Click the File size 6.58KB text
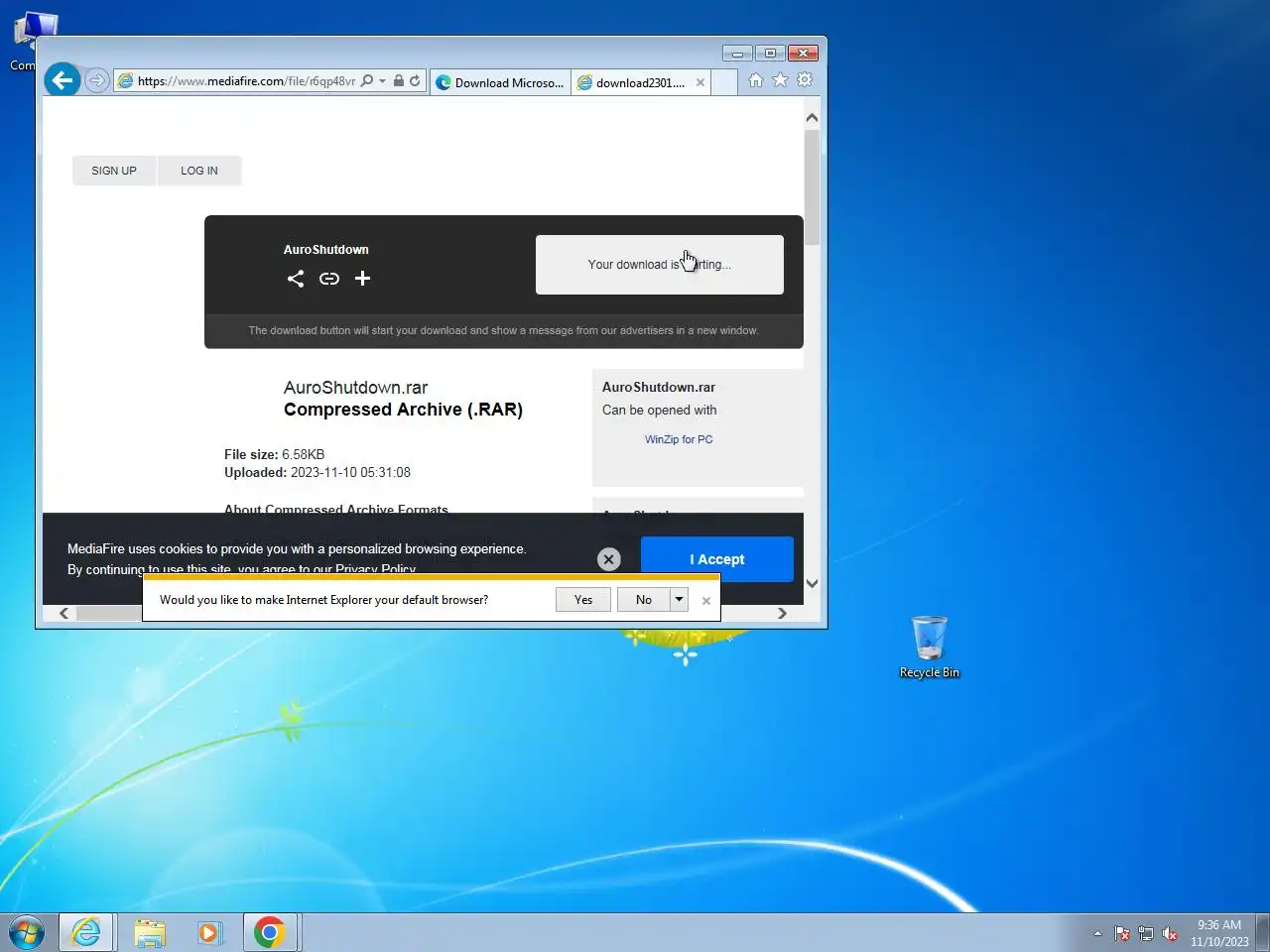Viewport: 1270px width, 952px height. pyautogui.click(x=274, y=454)
